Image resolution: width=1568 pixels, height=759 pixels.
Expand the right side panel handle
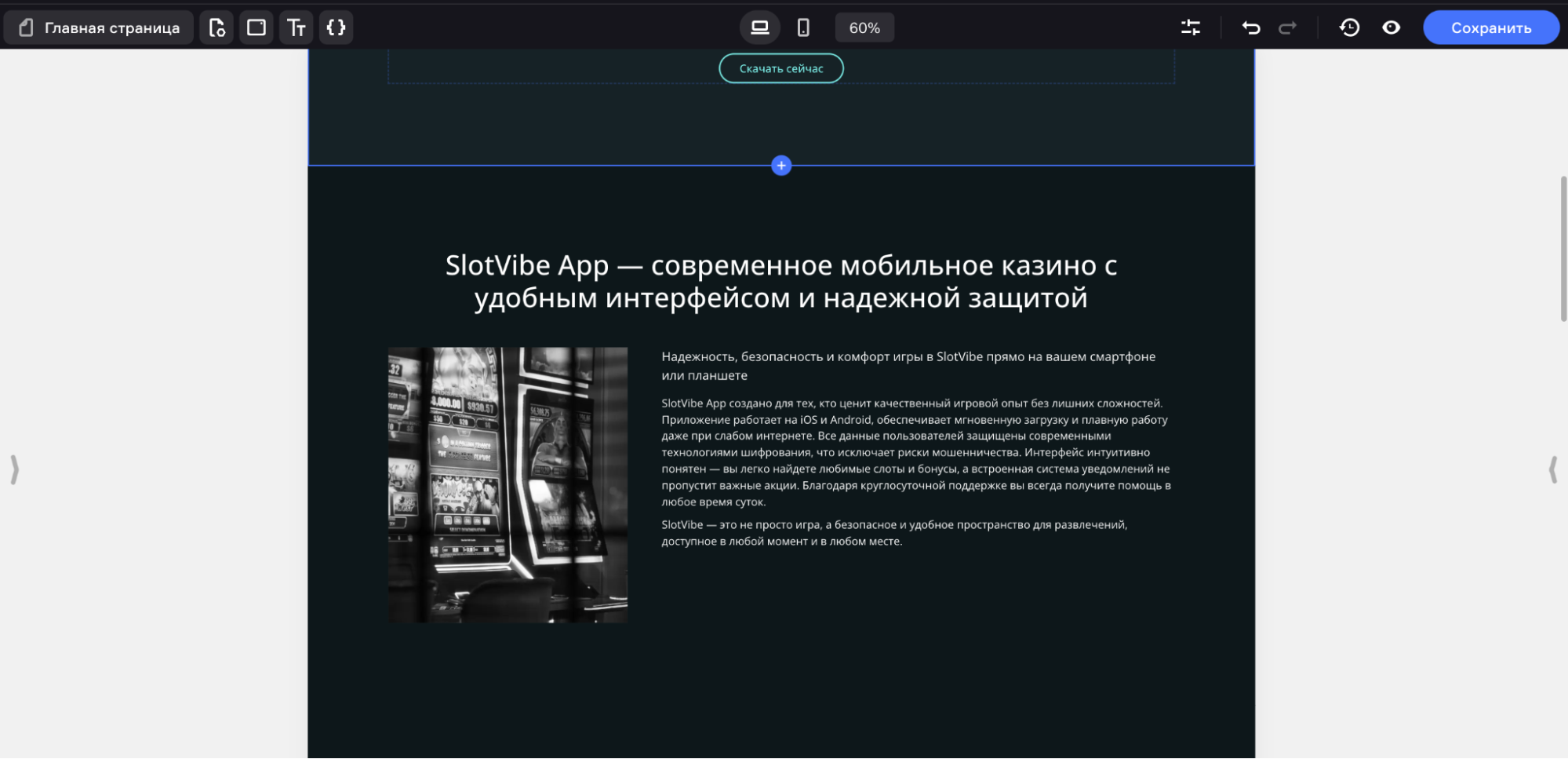click(1553, 469)
